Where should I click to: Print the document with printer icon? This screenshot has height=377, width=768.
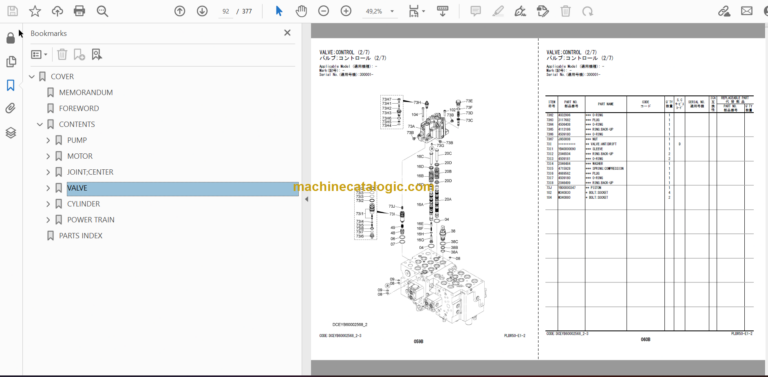(x=79, y=11)
